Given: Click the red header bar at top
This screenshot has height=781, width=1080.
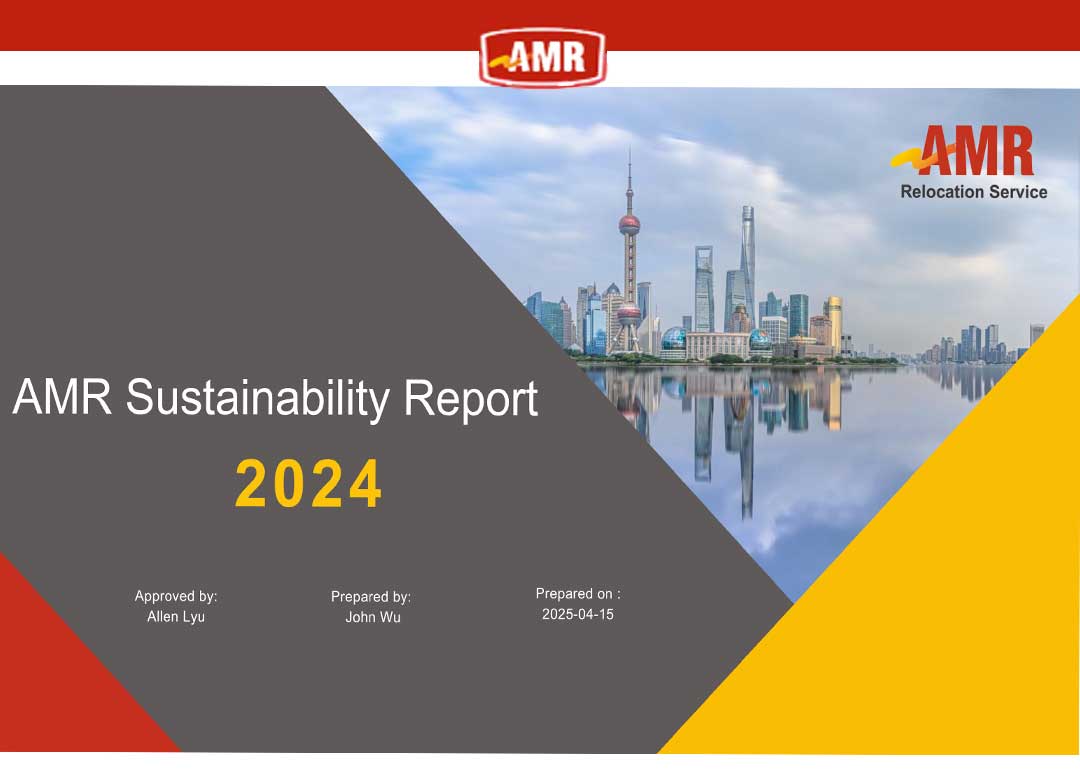Looking at the screenshot, I should [x=250, y=24].
